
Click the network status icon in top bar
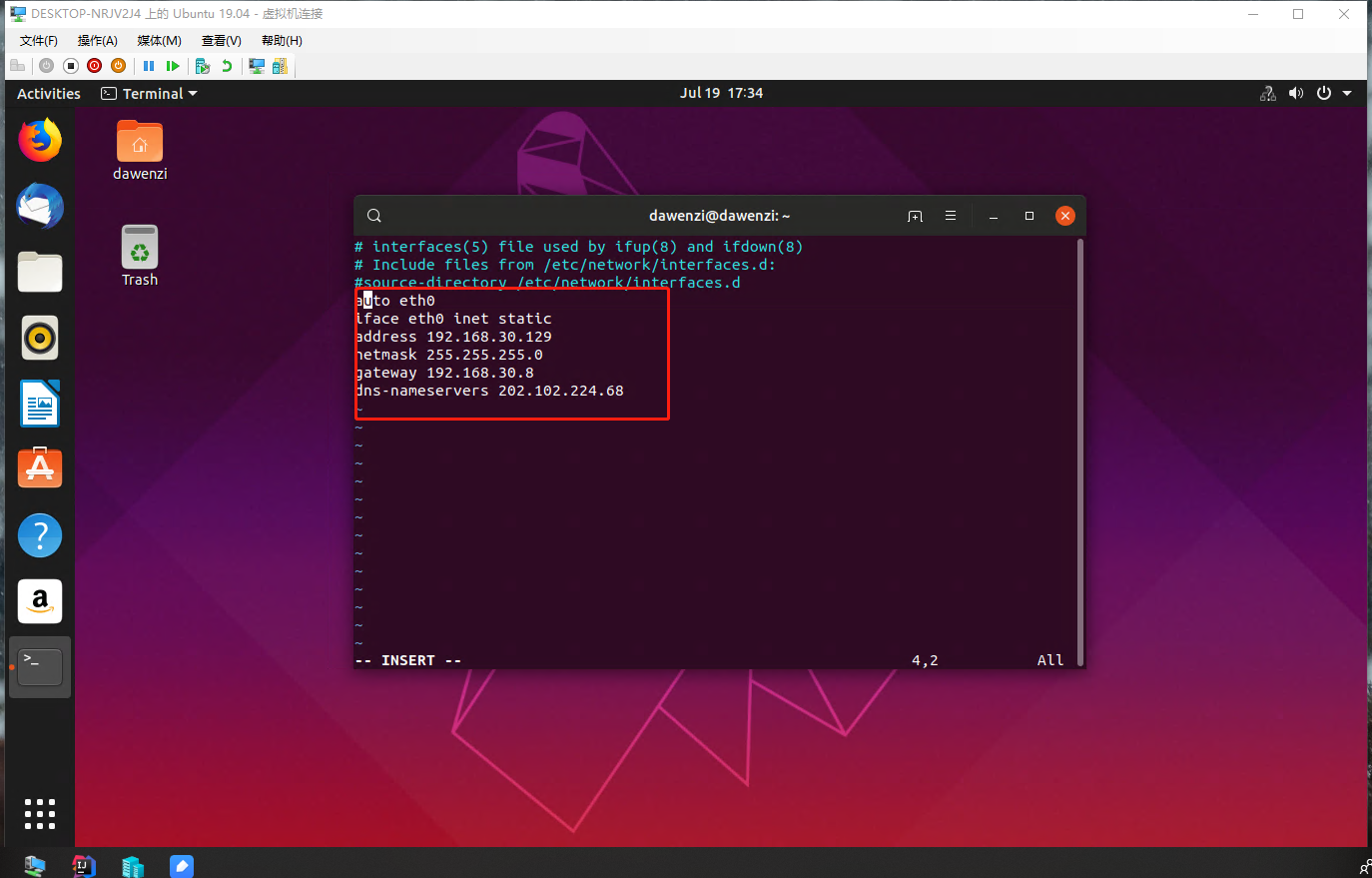[1268, 93]
